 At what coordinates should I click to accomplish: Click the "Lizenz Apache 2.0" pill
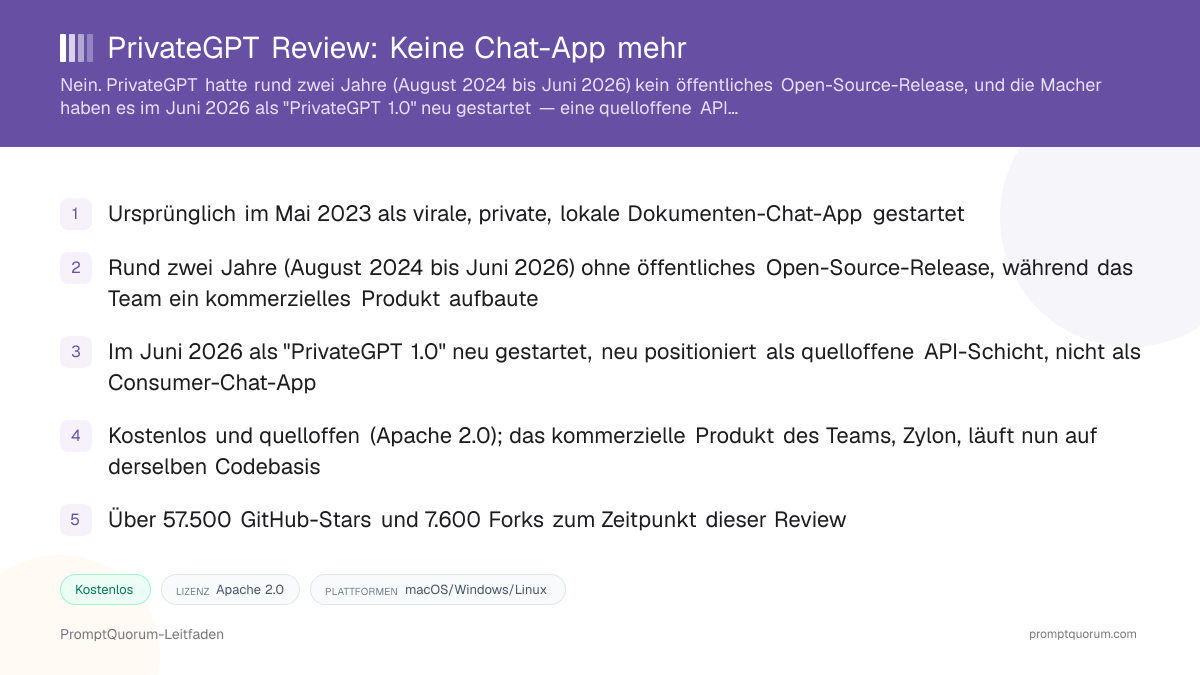click(x=230, y=590)
